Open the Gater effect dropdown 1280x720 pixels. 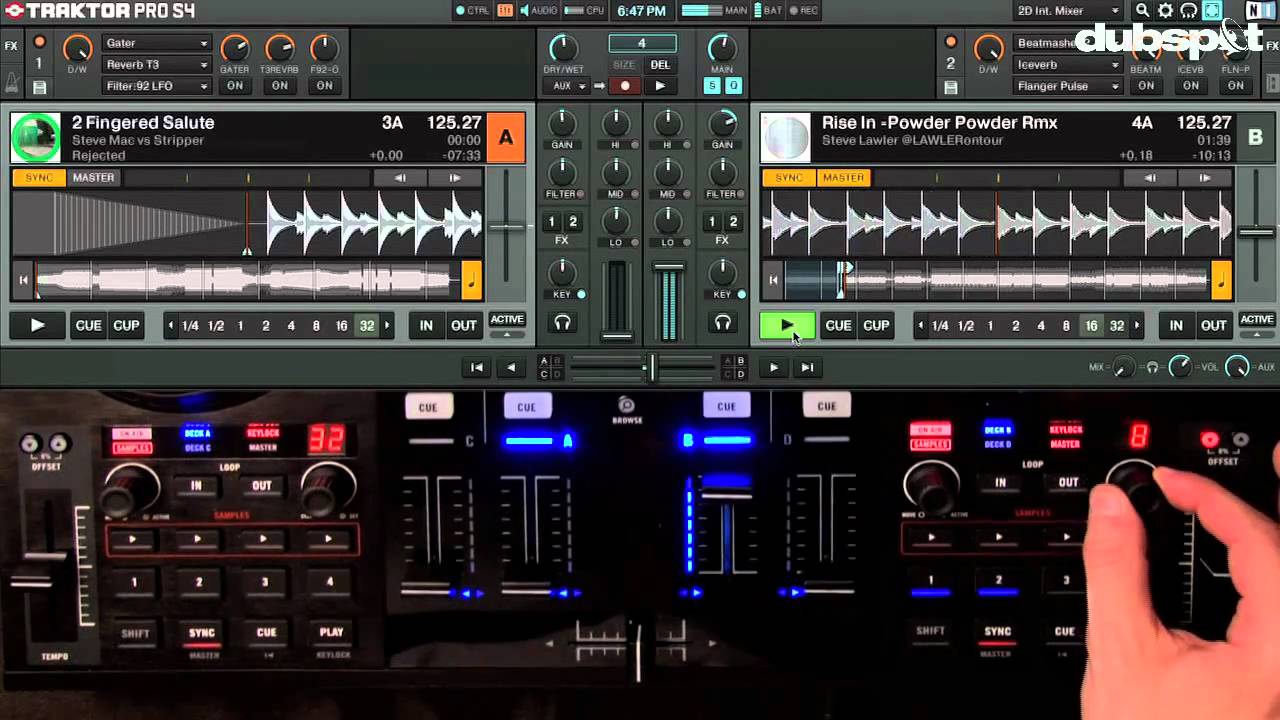(157, 43)
